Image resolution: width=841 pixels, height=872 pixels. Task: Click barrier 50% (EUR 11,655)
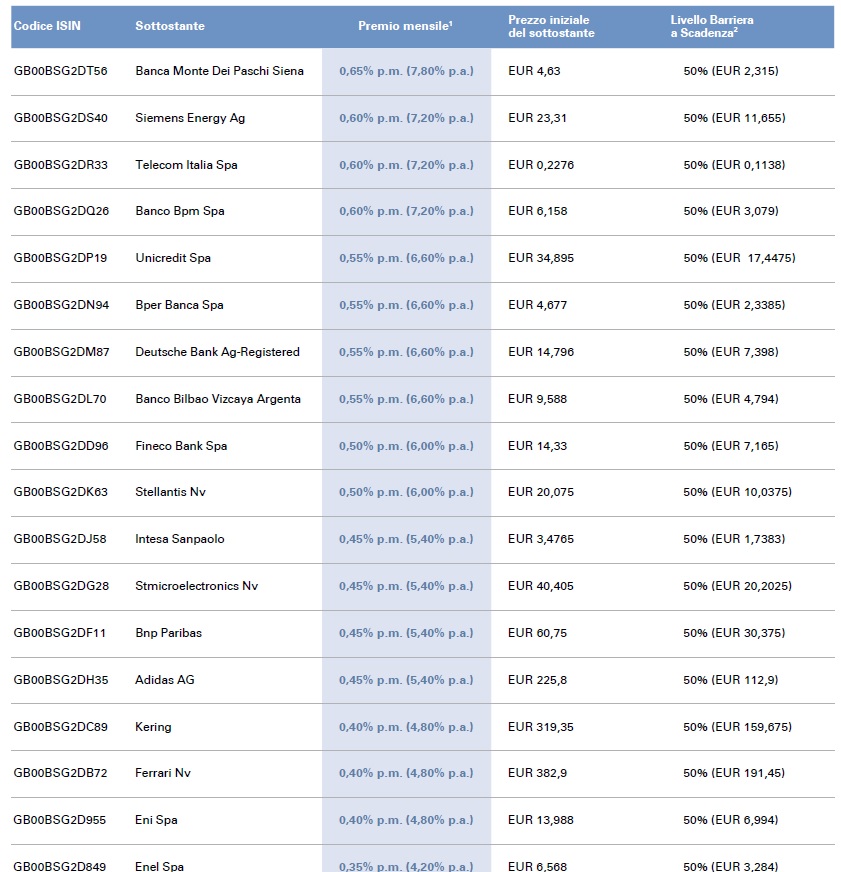[x=734, y=118]
